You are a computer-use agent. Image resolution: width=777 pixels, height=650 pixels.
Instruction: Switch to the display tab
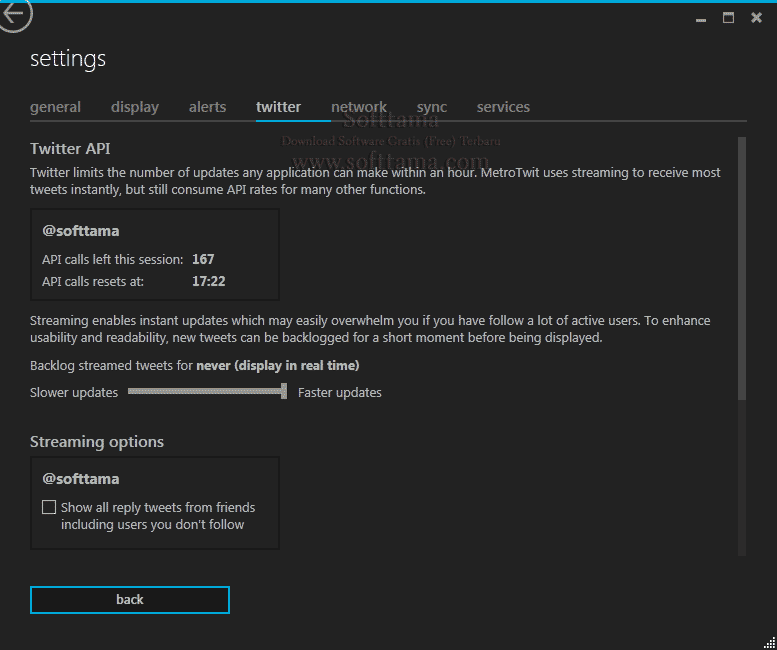135,107
